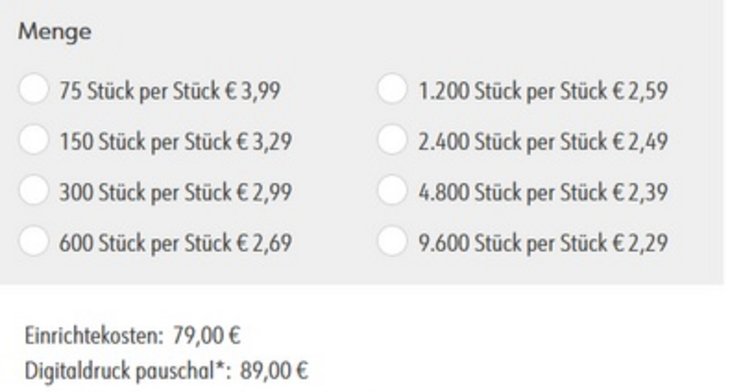Click the 'Digitaldruck pauschal*' footnote text

(128, 372)
